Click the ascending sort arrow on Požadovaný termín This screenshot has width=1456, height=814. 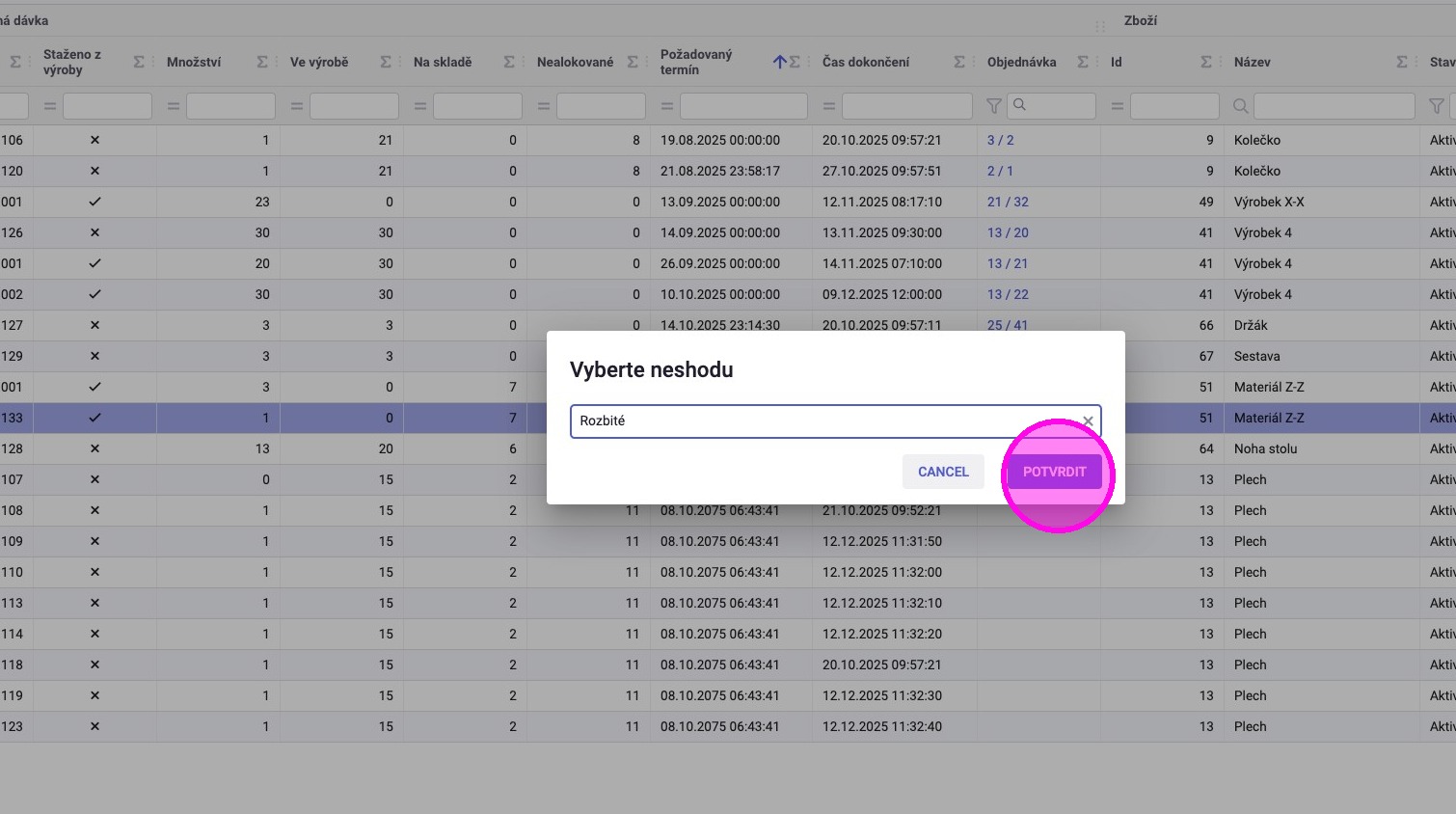(x=780, y=62)
